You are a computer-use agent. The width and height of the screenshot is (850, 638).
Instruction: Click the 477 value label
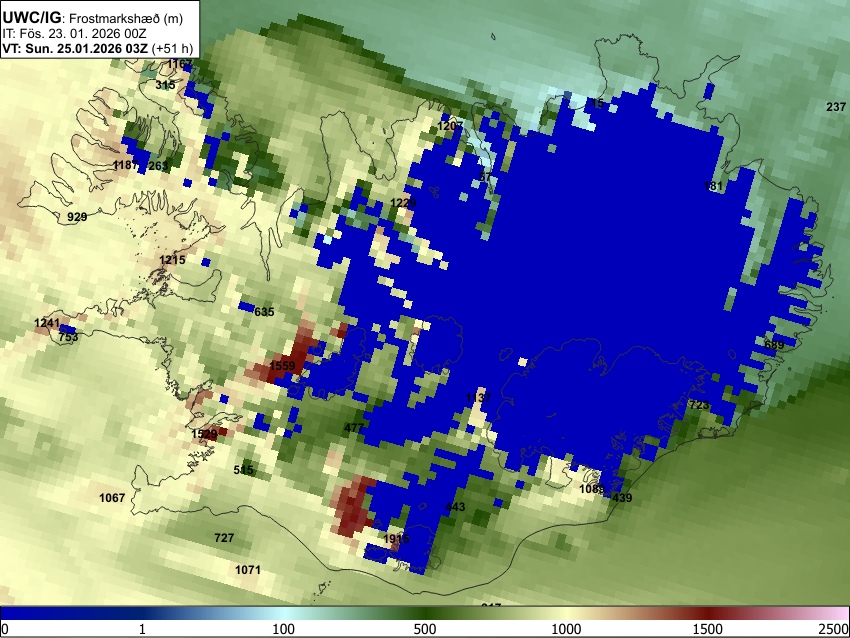coord(353,428)
